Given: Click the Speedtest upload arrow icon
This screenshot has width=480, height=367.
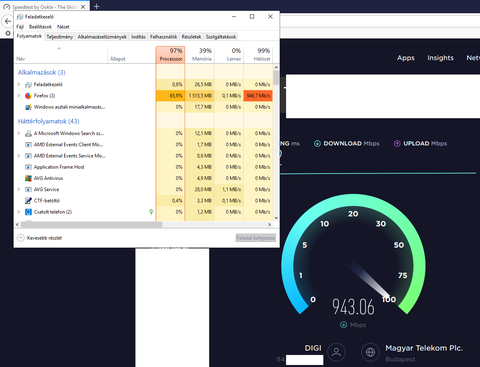Looking at the screenshot, I should (x=397, y=144).
